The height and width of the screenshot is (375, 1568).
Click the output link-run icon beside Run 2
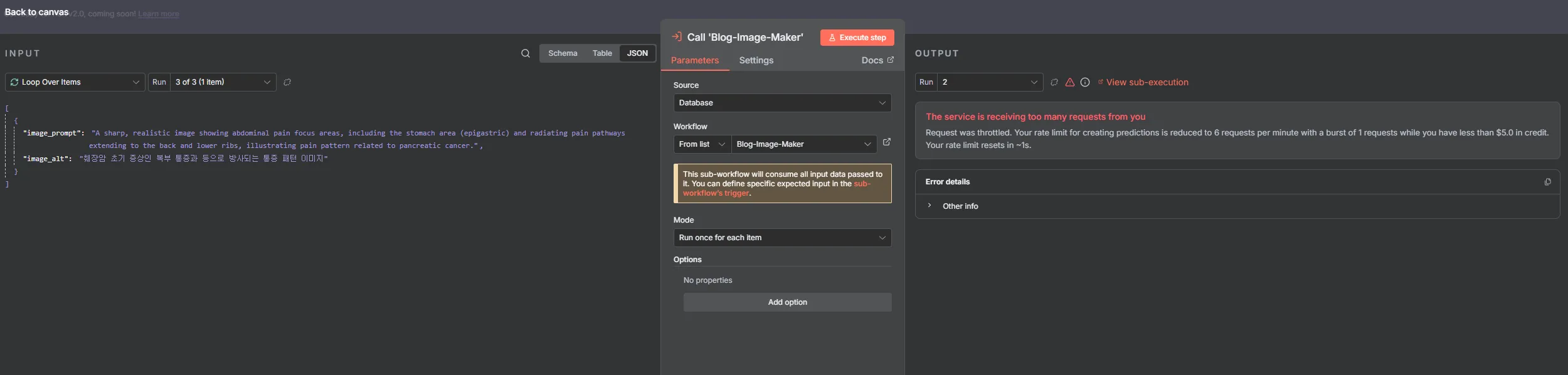[1054, 82]
